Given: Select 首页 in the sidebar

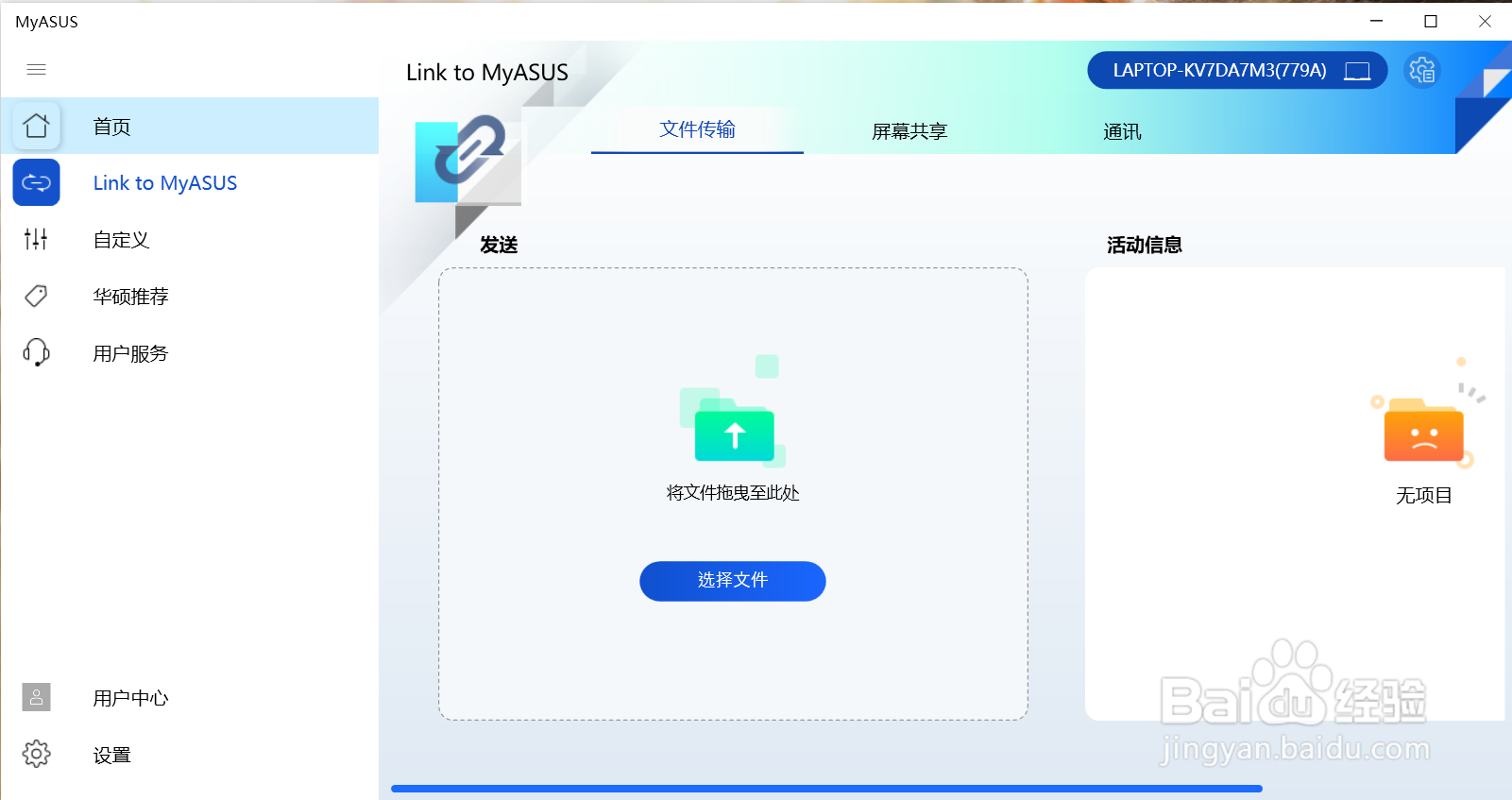Looking at the screenshot, I should point(190,126).
